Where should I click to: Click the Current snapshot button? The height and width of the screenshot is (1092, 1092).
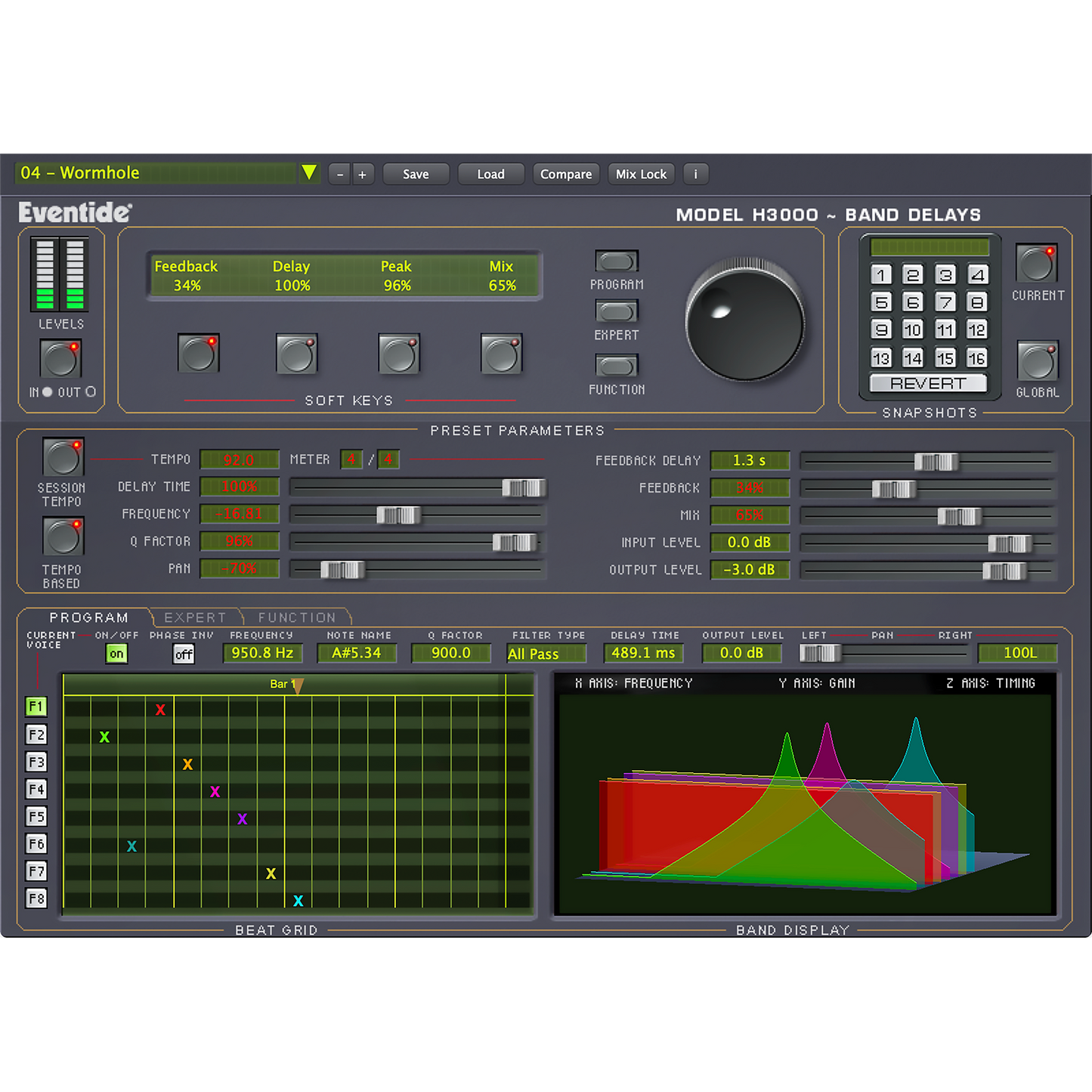(x=1036, y=264)
